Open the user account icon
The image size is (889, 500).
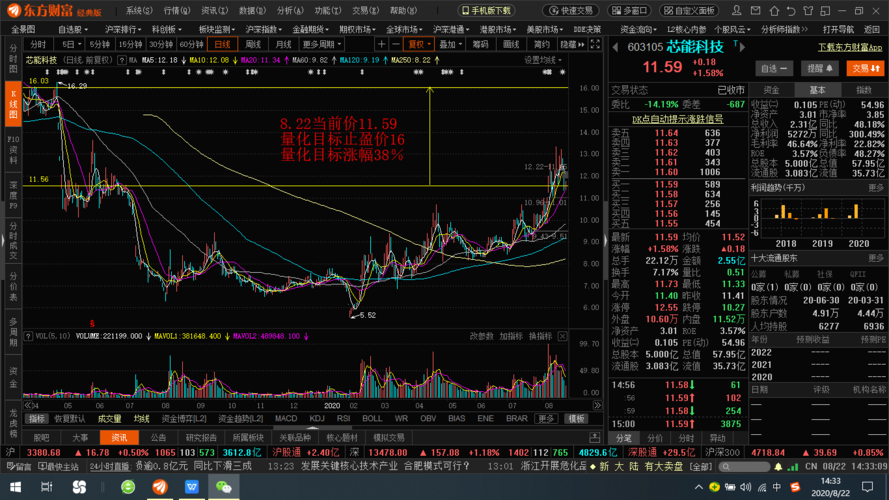736,10
